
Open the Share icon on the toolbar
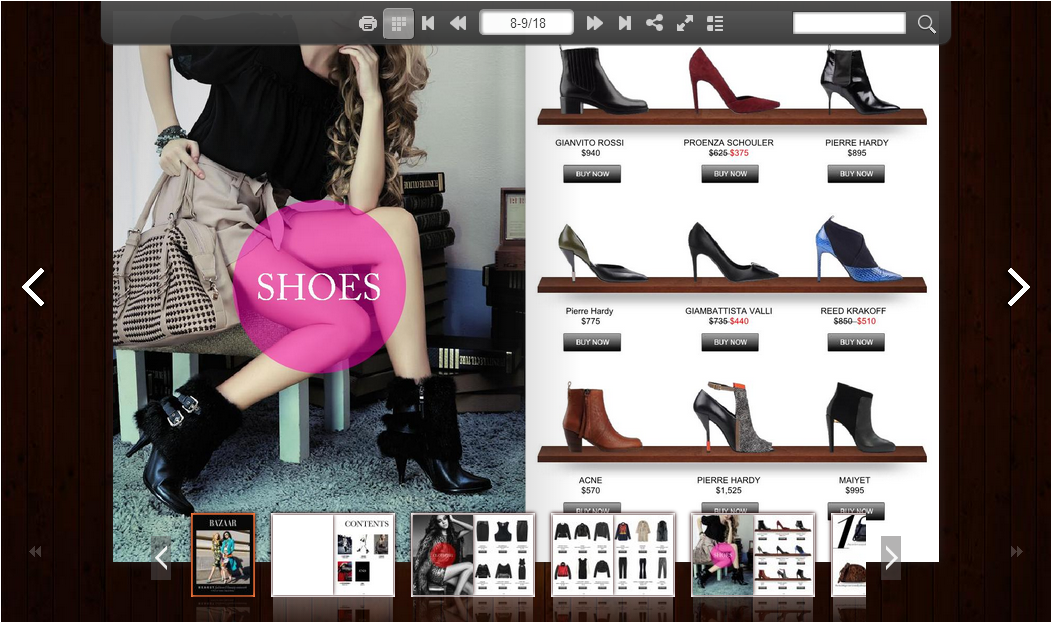tap(655, 22)
